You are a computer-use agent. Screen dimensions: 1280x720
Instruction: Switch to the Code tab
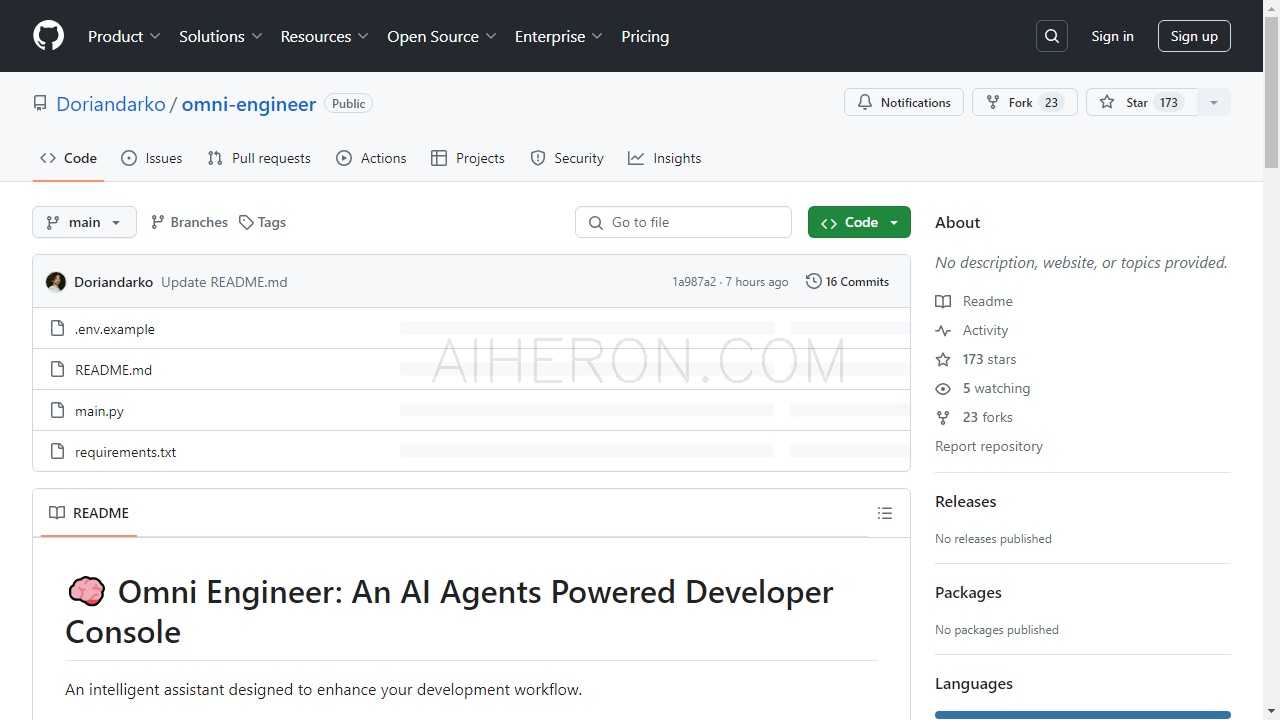(68, 158)
